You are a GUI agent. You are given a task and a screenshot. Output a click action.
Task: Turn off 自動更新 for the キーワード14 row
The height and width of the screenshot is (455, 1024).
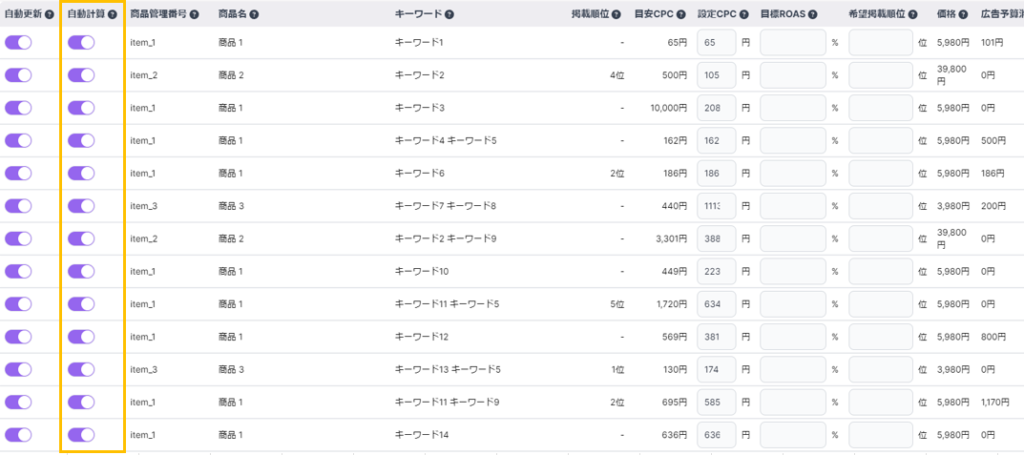(18, 435)
